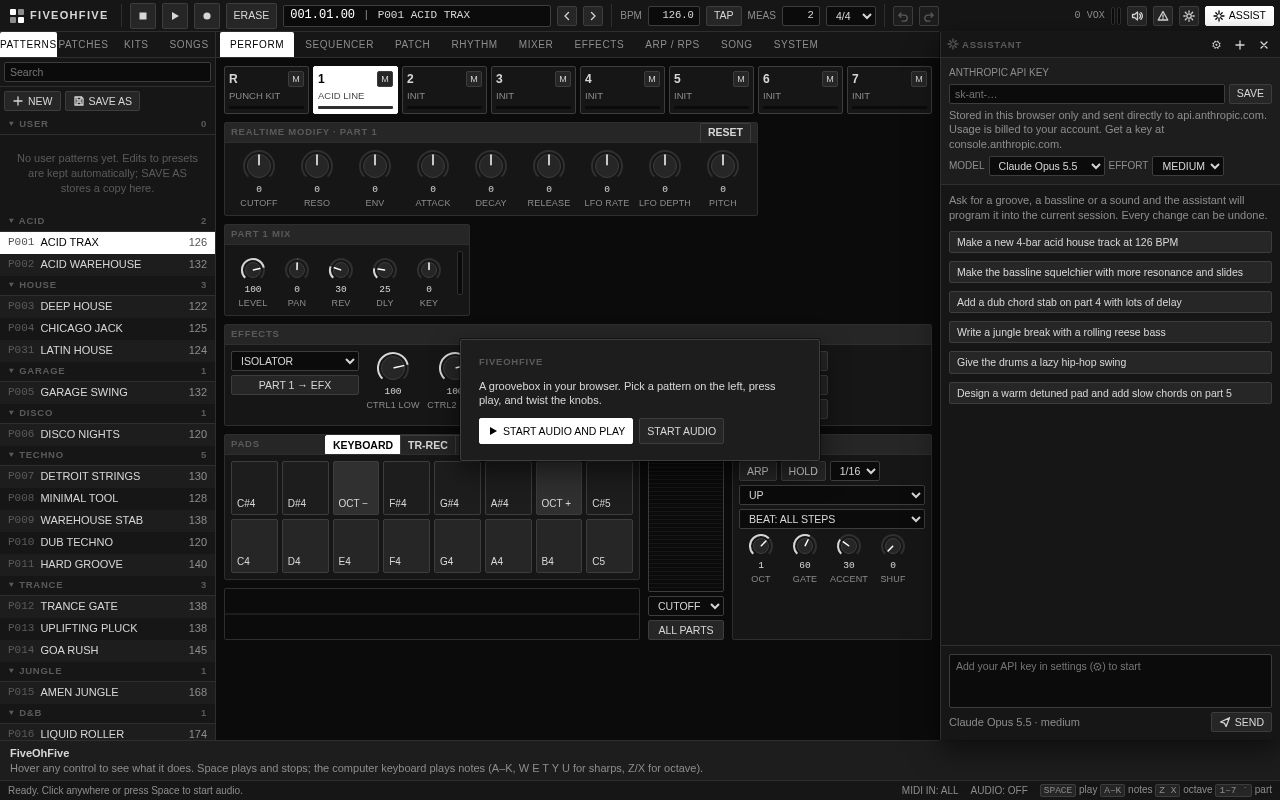1280x800 pixels.
Task: Click the record transport button
Action: [207, 16]
